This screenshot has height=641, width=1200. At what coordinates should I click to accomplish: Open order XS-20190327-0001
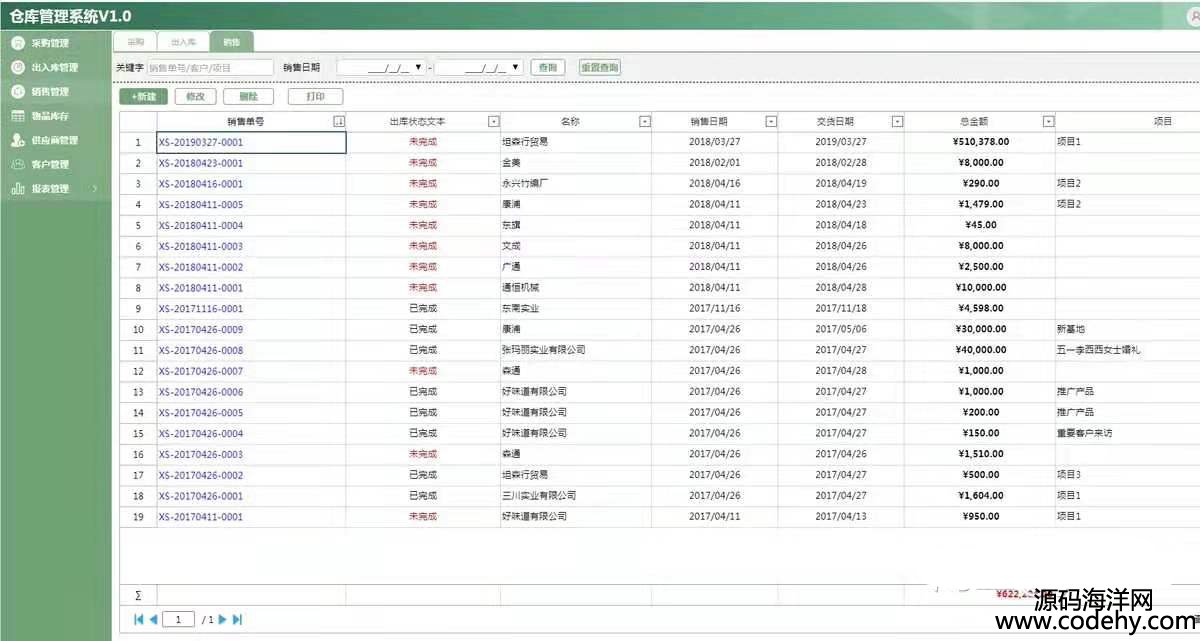(201, 142)
